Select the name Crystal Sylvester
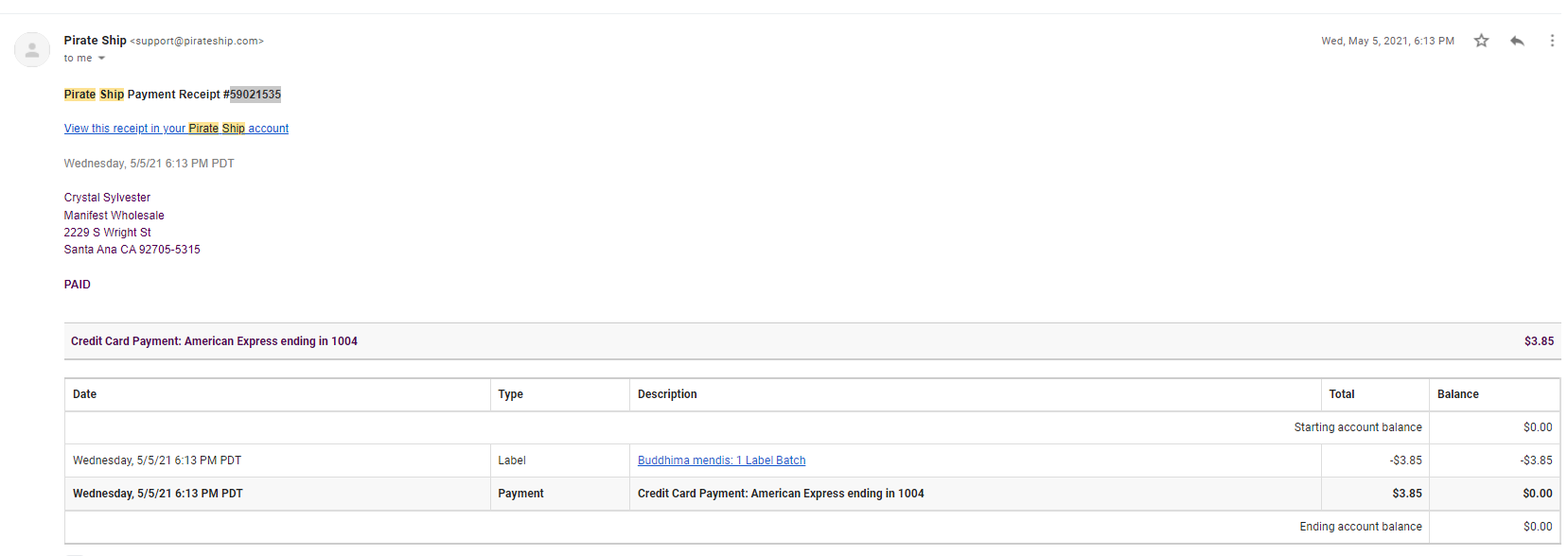 pos(107,198)
